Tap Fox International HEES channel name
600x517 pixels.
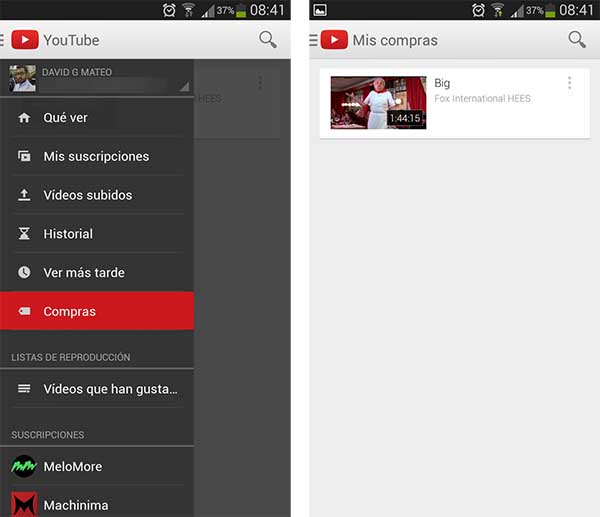pos(482,98)
